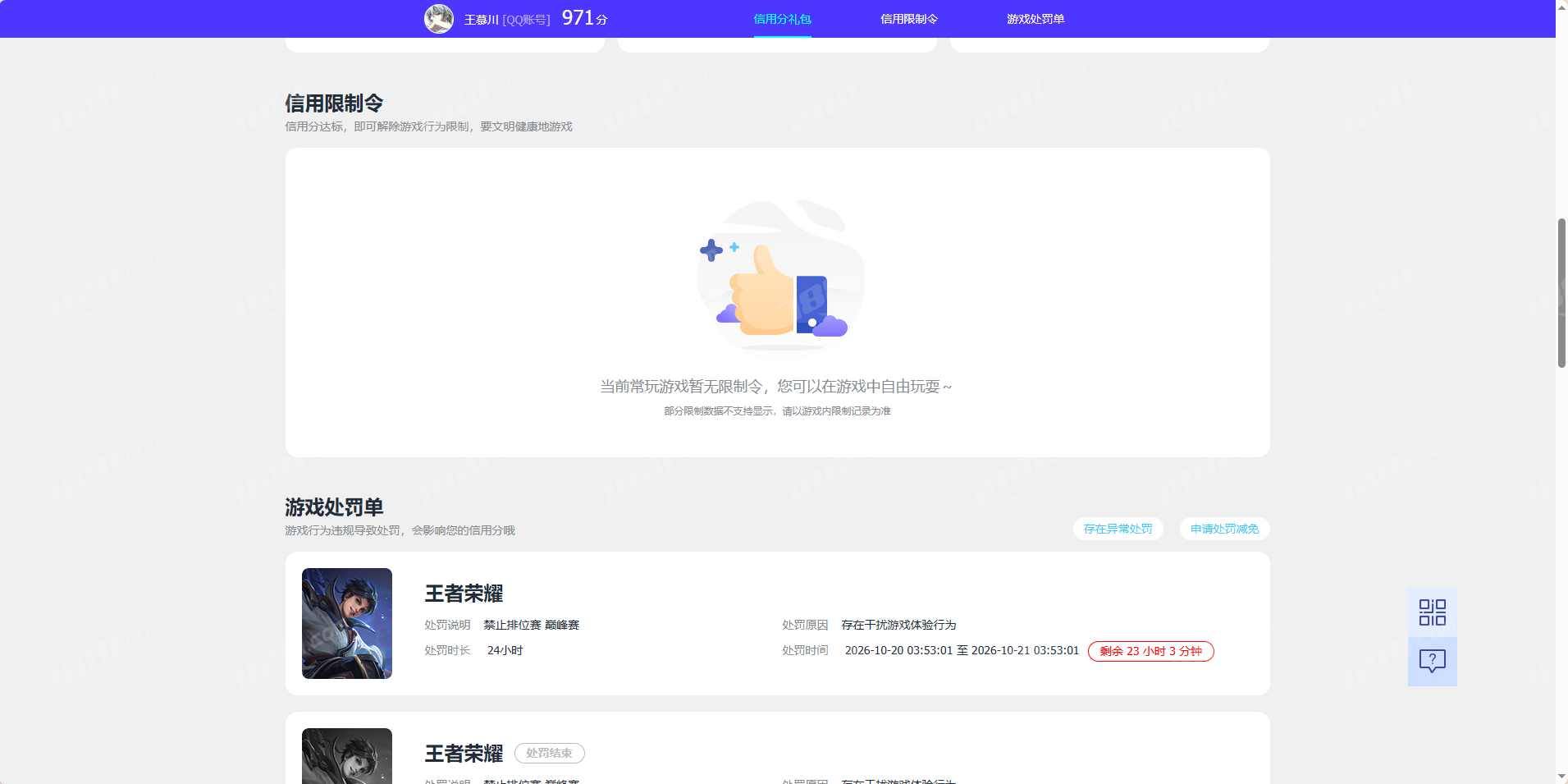Click 禁止排位赛 巅峰赛 in first card
Screen dimensions: 1568x784
coord(531,625)
